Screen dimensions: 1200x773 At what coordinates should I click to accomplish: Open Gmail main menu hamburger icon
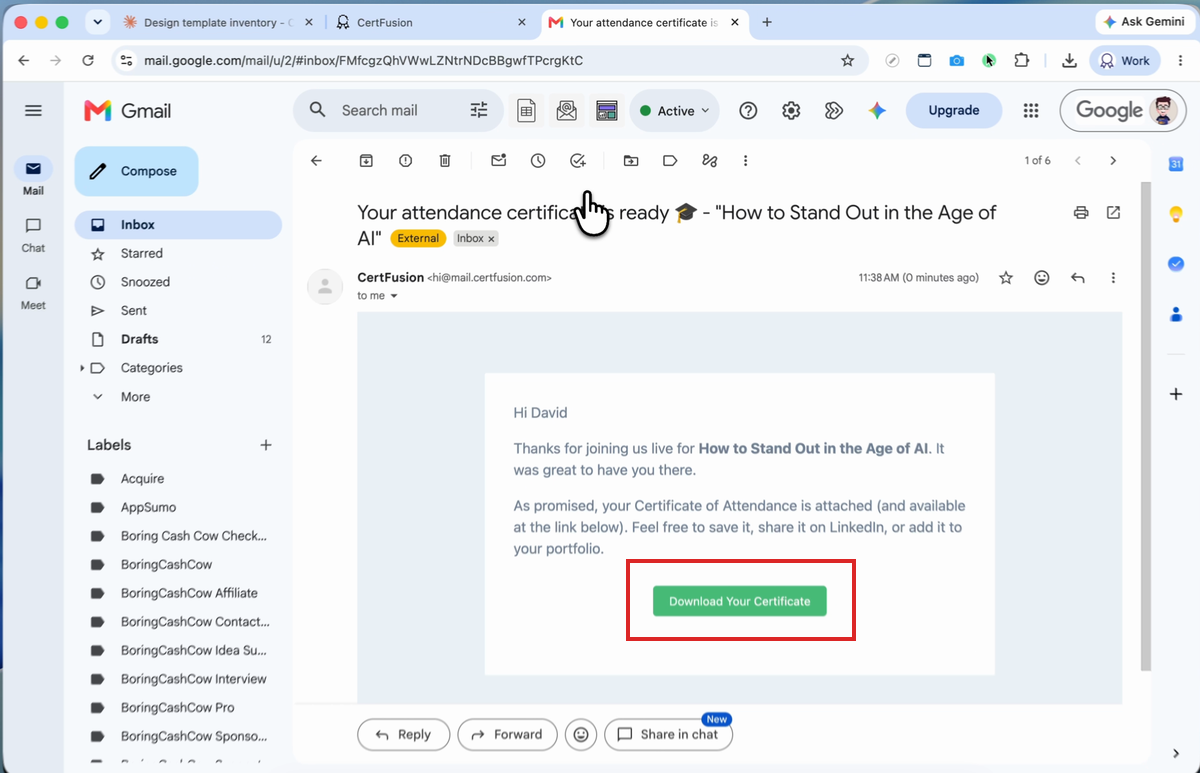tap(33, 111)
